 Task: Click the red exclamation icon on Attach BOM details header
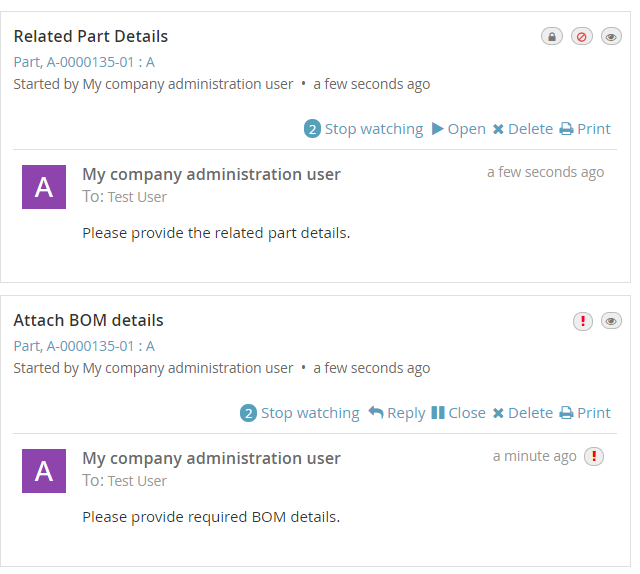point(582,321)
